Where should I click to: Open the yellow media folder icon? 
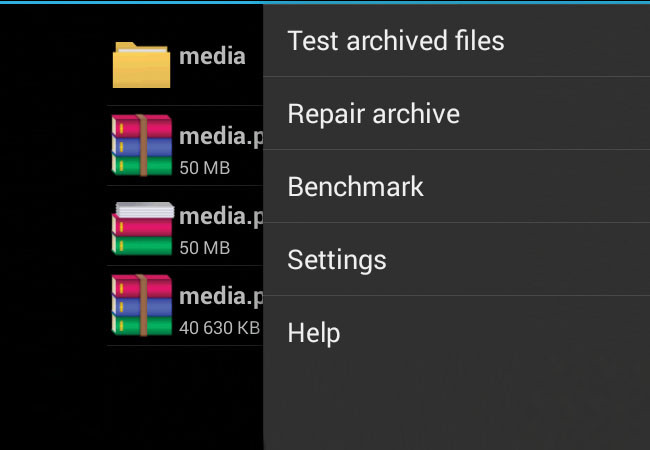coord(141,65)
